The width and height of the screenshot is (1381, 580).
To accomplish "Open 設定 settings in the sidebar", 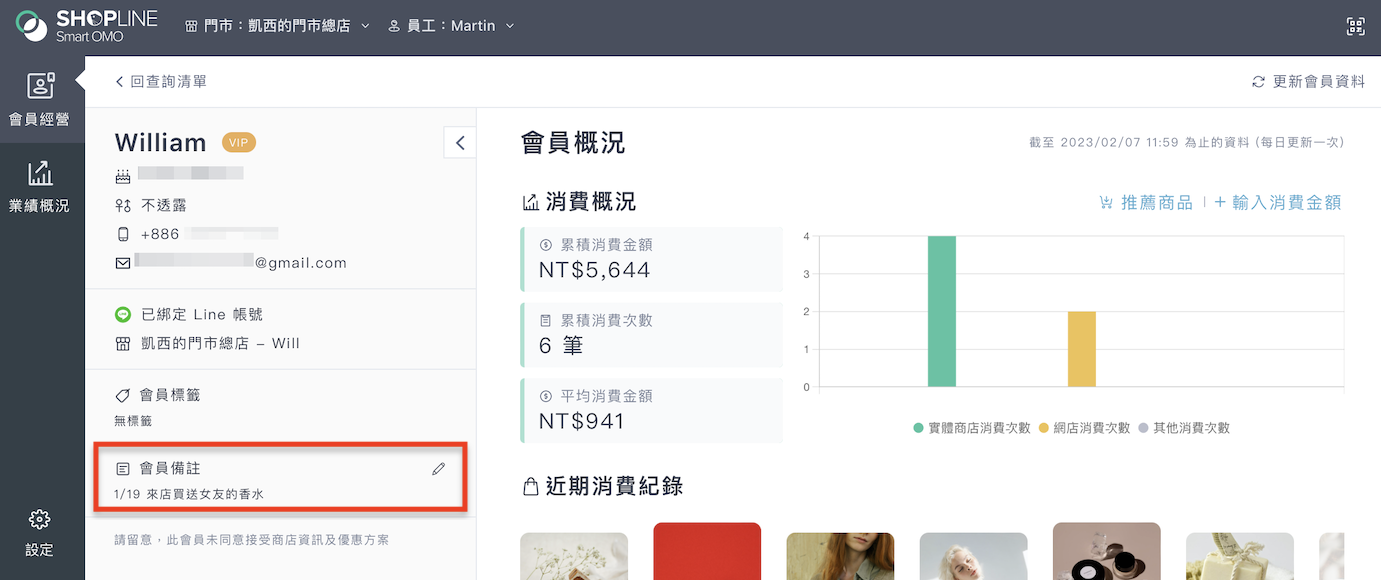I will point(40,532).
